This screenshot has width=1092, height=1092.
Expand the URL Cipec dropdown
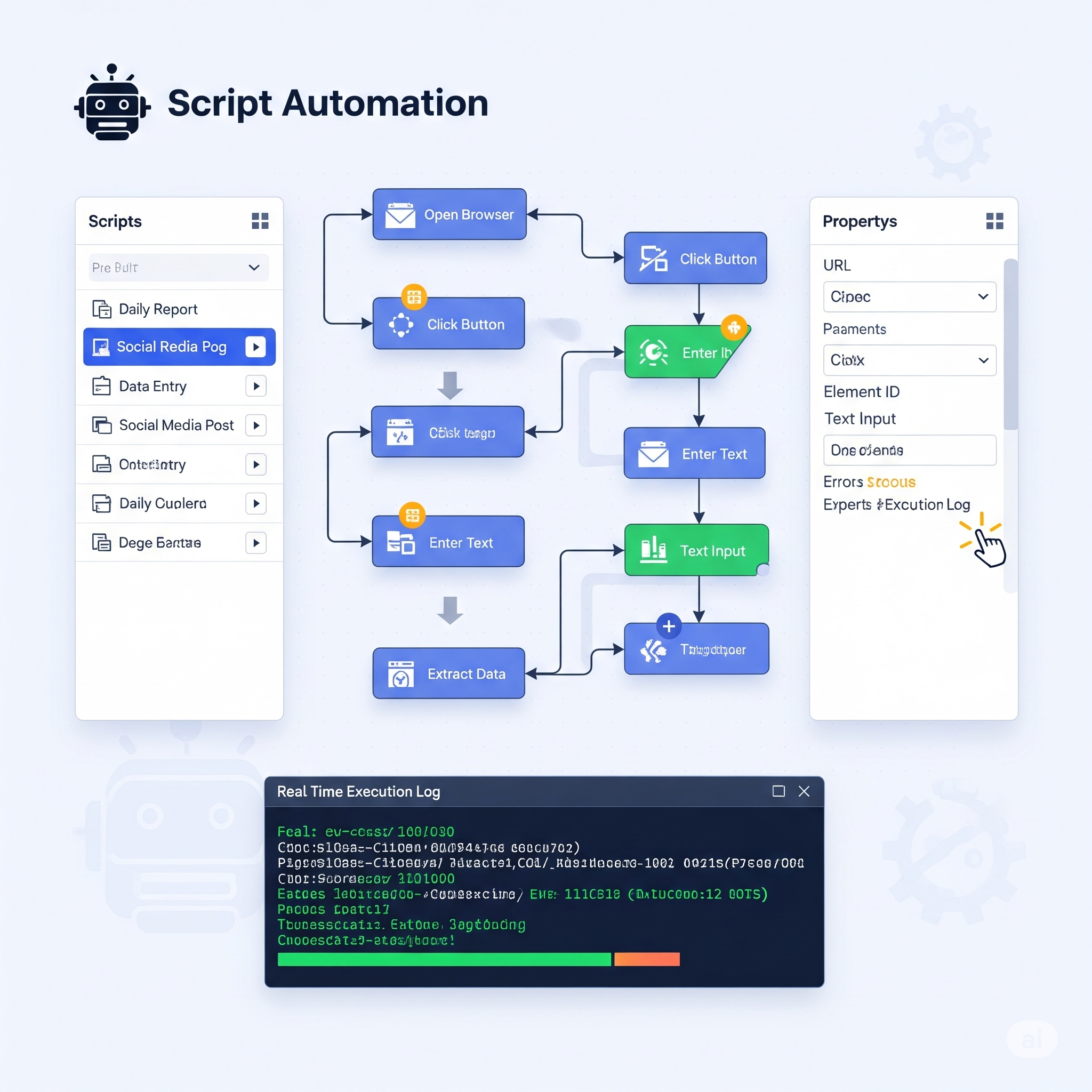tap(910, 297)
